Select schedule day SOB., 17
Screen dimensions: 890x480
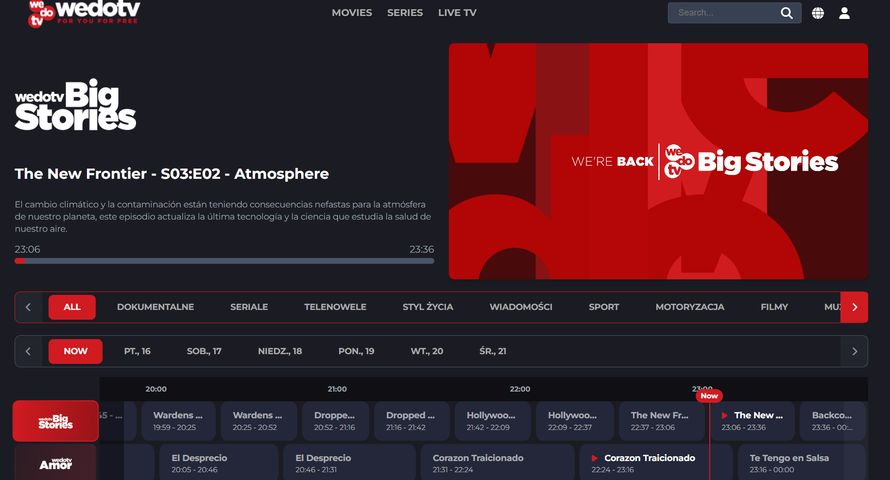click(x=204, y=351)
